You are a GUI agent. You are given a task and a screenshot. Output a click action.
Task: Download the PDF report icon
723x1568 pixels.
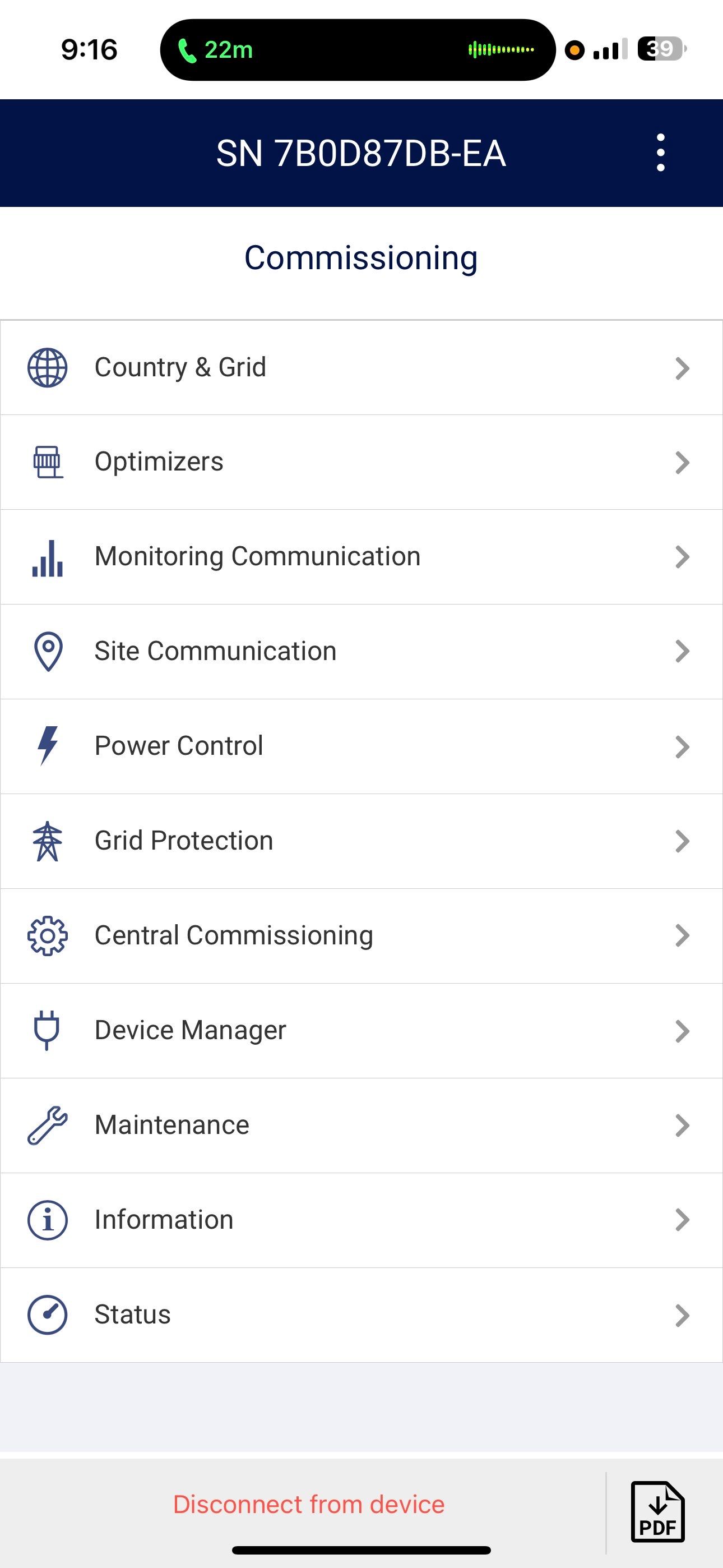[x=658, y=1512]
